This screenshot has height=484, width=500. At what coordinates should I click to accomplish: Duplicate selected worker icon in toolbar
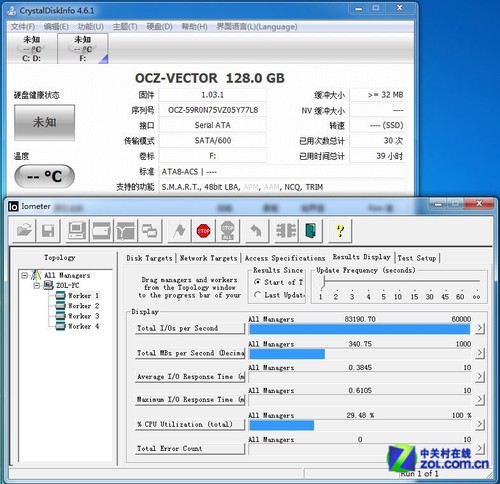click(149, 230)
